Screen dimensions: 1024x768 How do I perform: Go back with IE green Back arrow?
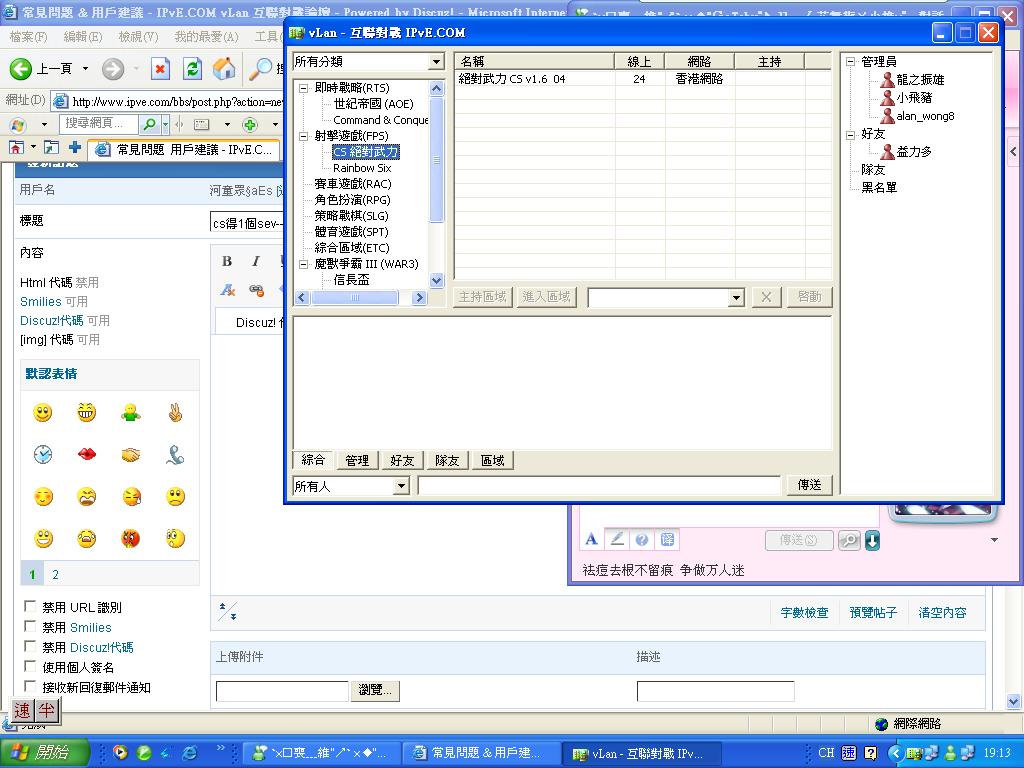point(21,68)
